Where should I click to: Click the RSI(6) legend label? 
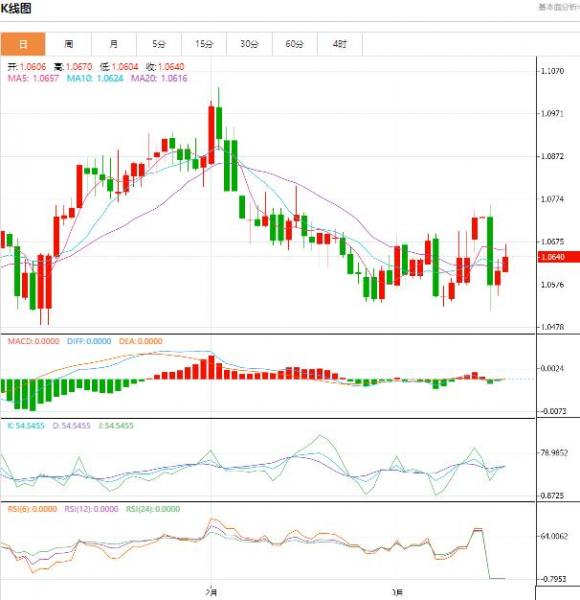click(33, 509)
